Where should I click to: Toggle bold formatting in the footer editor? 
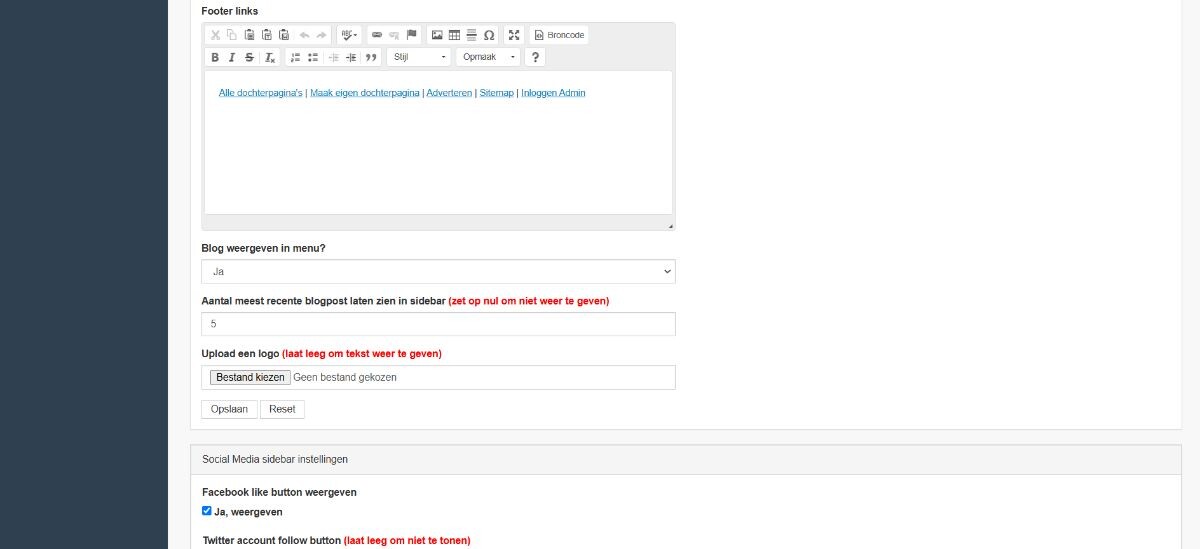pyautogui.click(x=215, y=58)
